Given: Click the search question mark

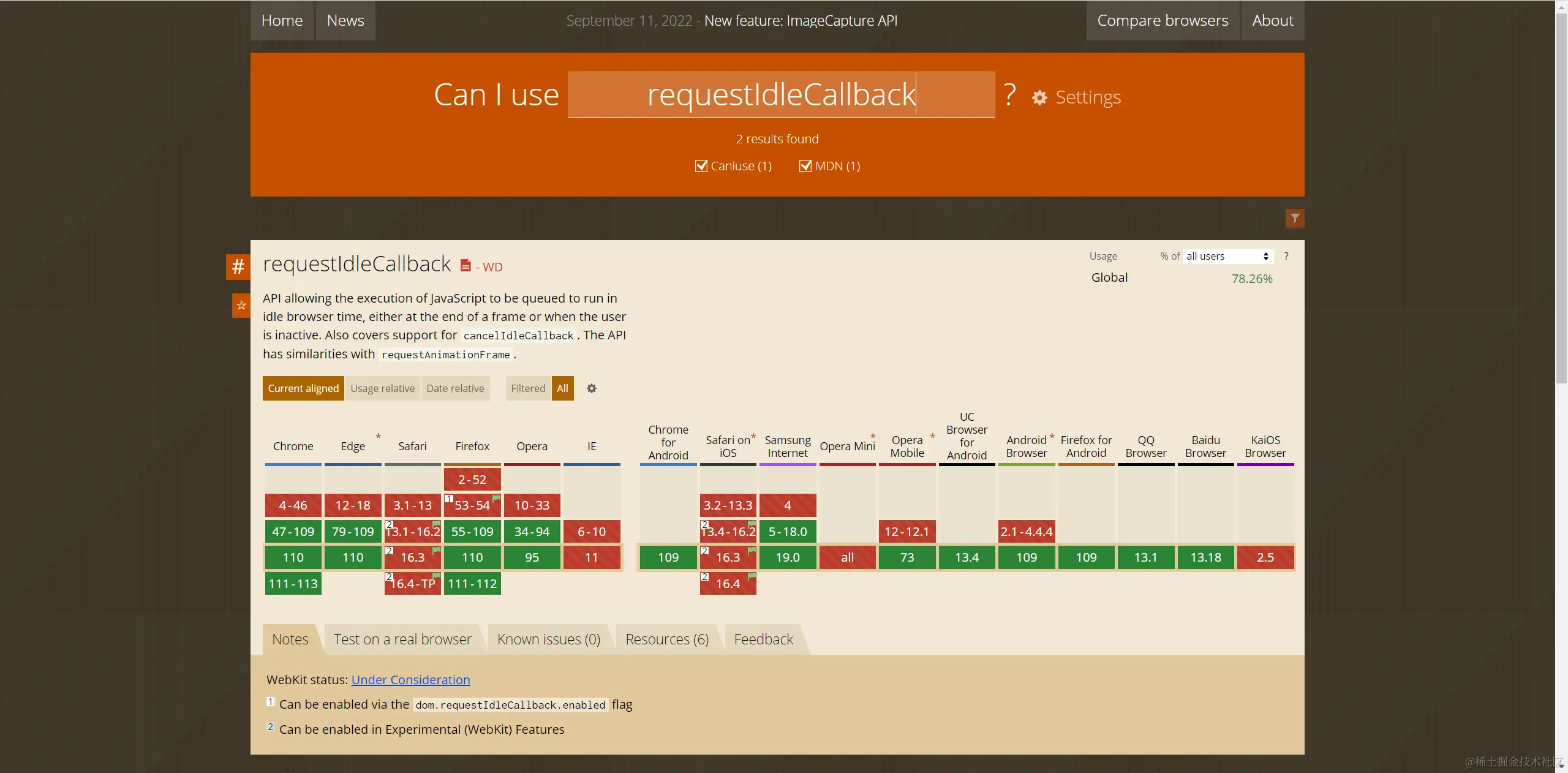Looking at the screenshot, I should pyautogui.click(x=1009, y=95).
